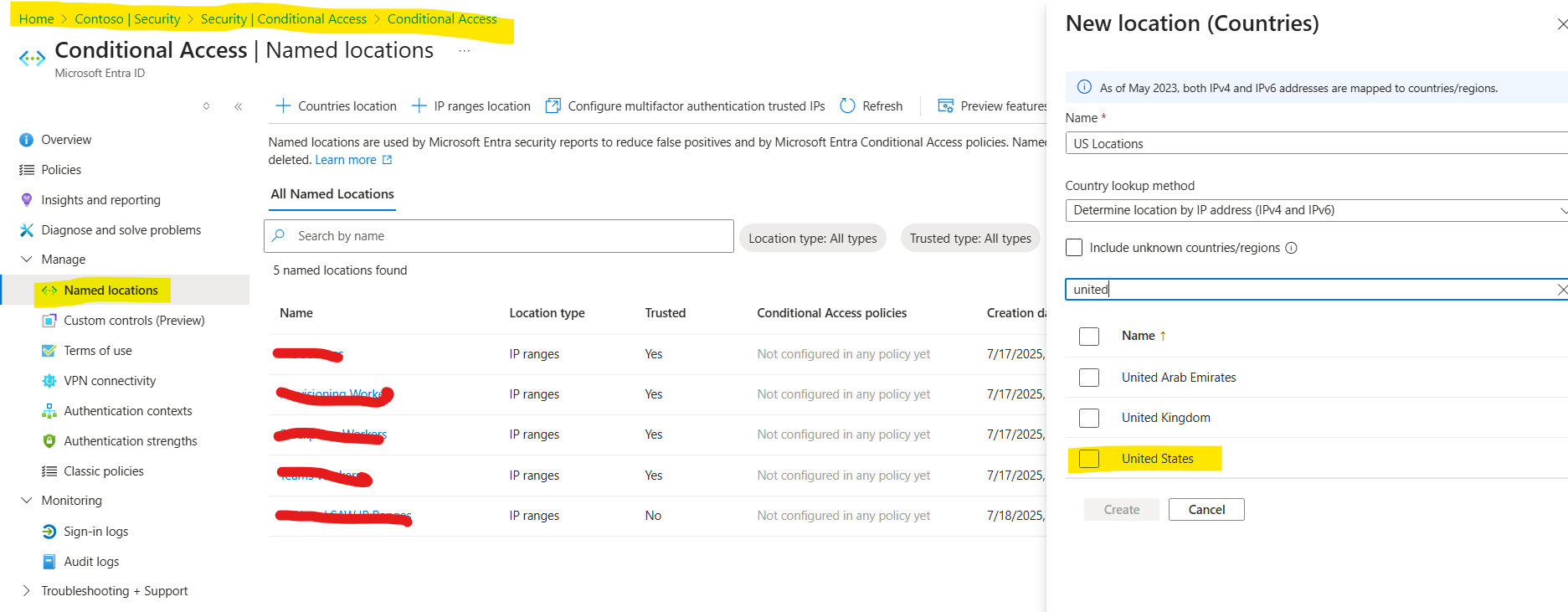Click the up-down sort arrows icon in sidebar
Screen dimensions: 1568x612
[x=206, y=106]
